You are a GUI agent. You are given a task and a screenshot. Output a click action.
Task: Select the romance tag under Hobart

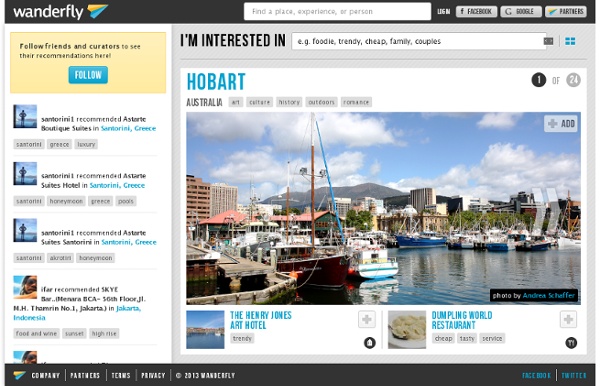tap(356, 102)
